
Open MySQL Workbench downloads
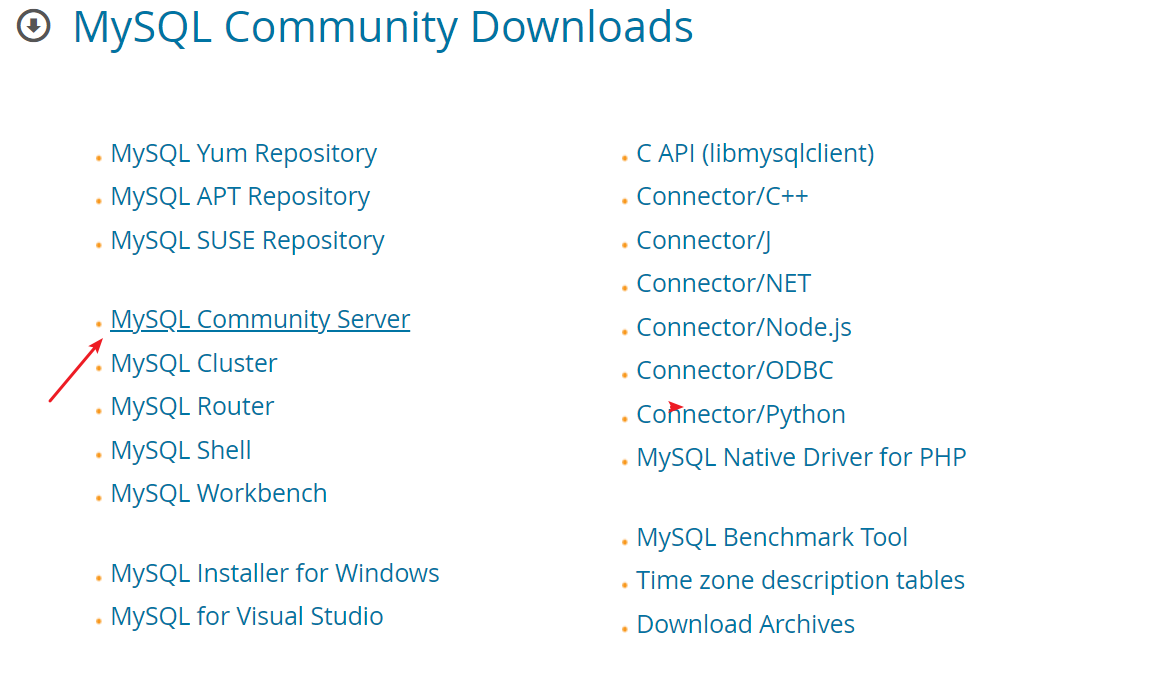pos(219,494)
